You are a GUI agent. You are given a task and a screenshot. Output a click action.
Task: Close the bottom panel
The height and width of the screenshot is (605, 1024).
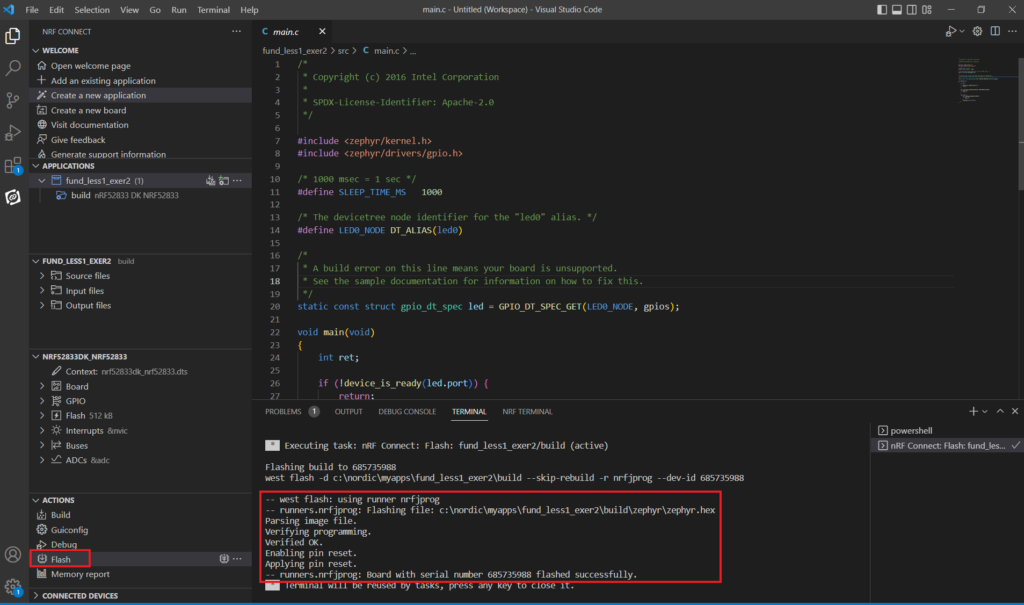point(1015,411)
